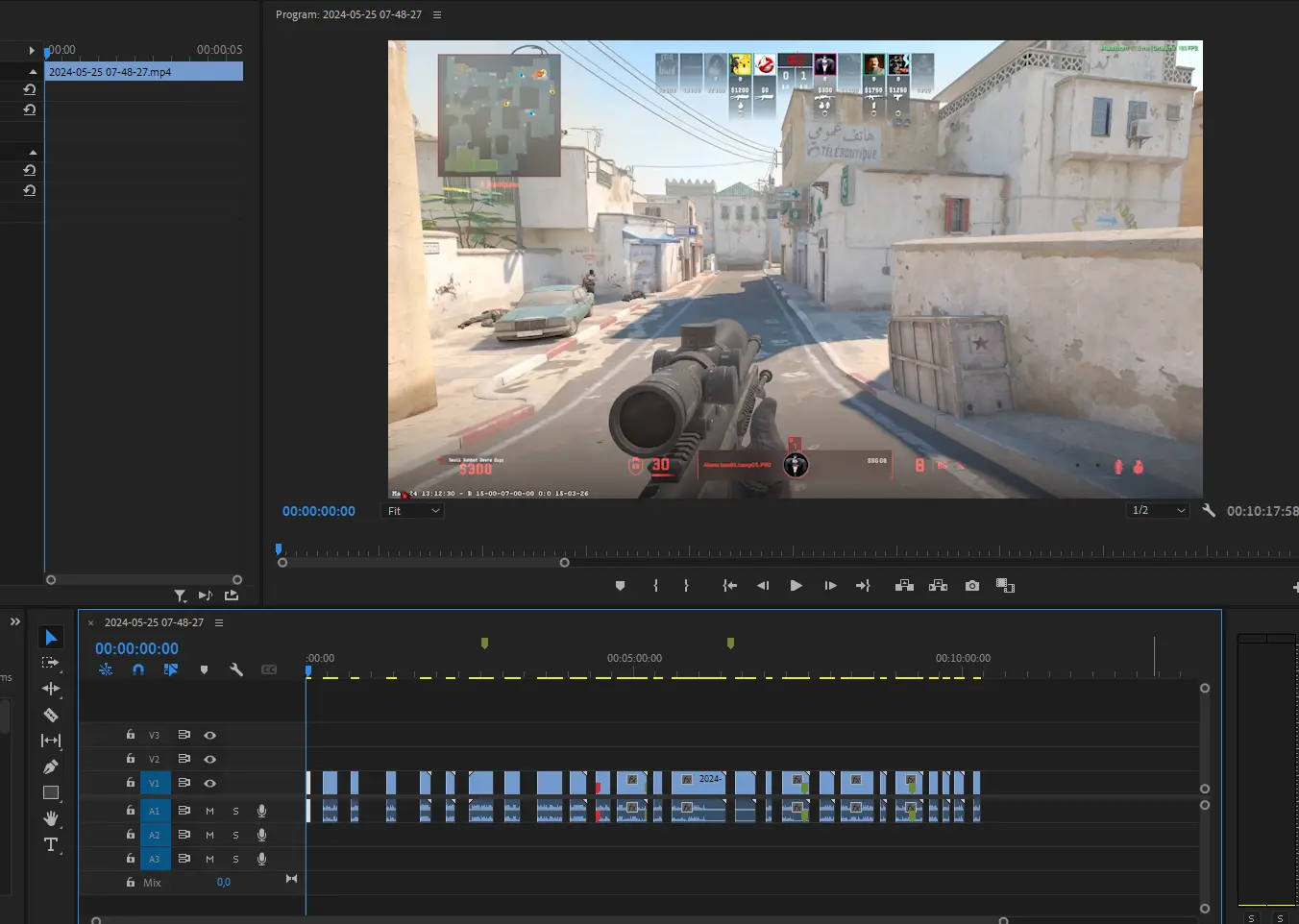Open the timeline sequence panel menu

pyautogui.click(x=219, y=622)
